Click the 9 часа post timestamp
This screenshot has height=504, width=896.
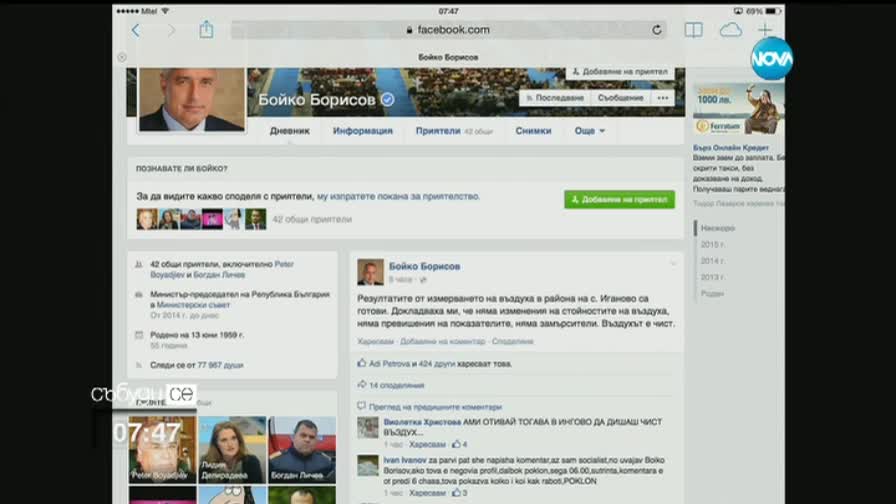tap(400, 280)
